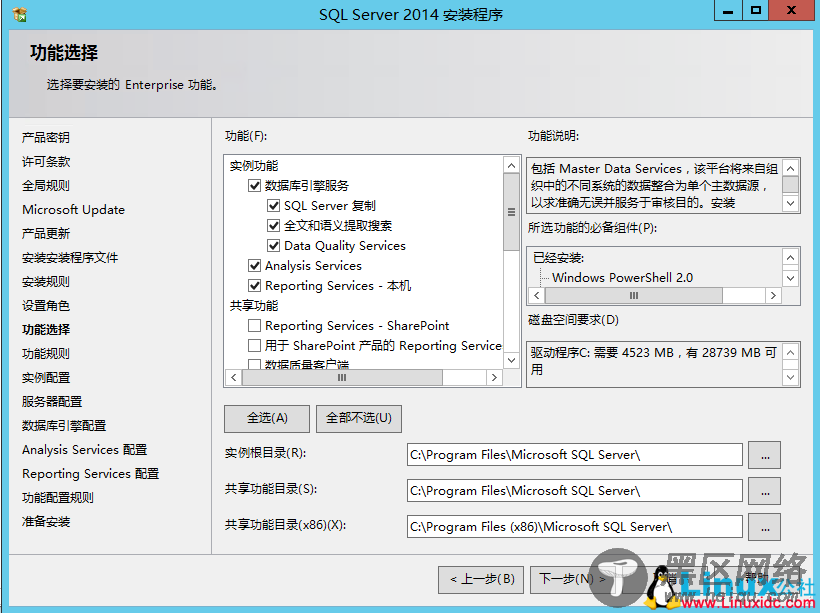Toggle Reporting Services - 本机 checkbox
The width and height of the screenshot is (820, 613).
coord(254,286)
